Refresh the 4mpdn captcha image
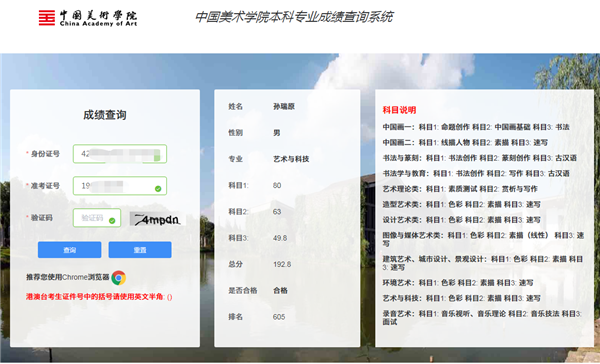 pyautogui.click(x=157, y=219)
